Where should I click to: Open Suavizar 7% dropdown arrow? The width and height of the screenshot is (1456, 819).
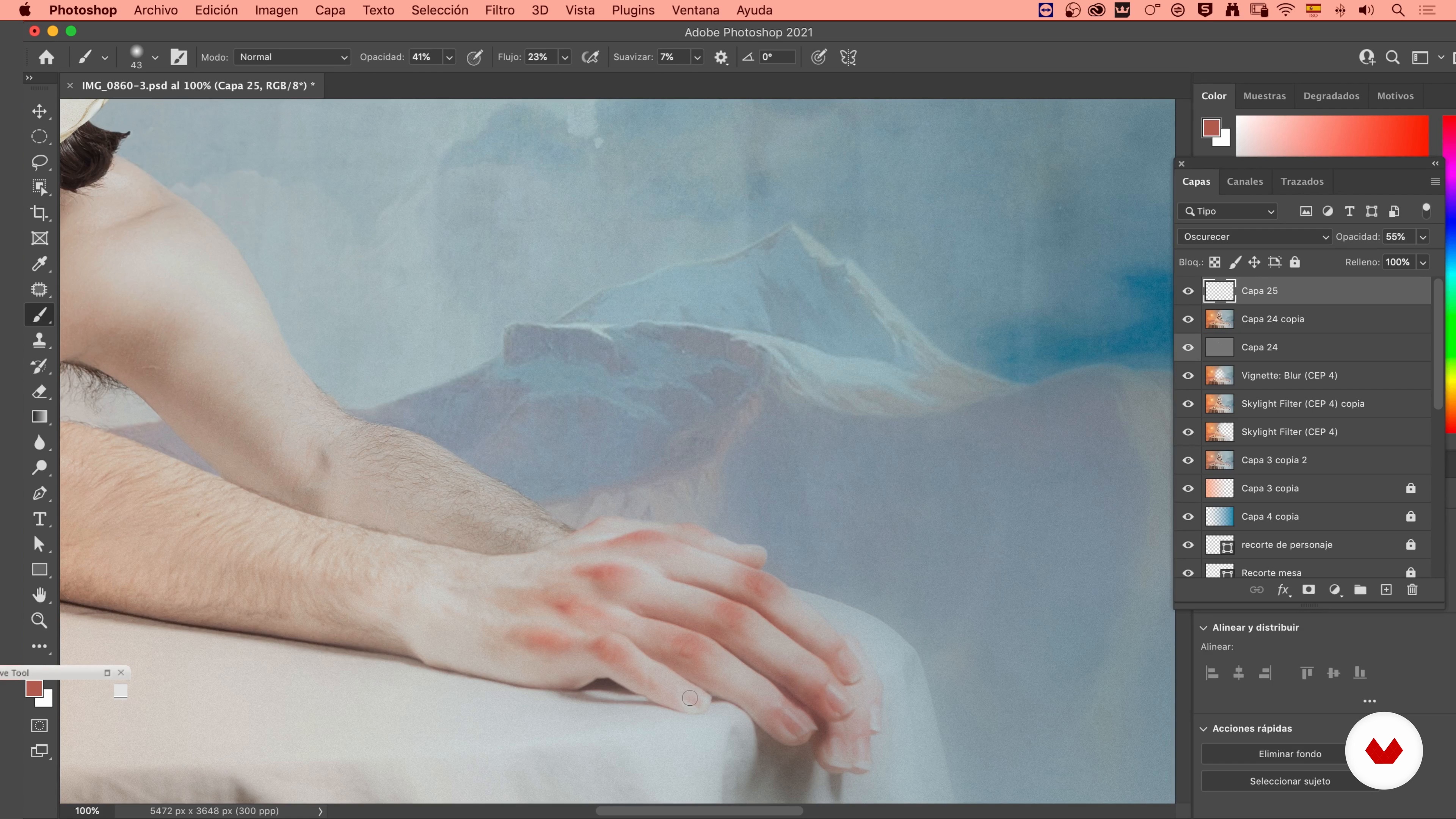pos(697,57)
